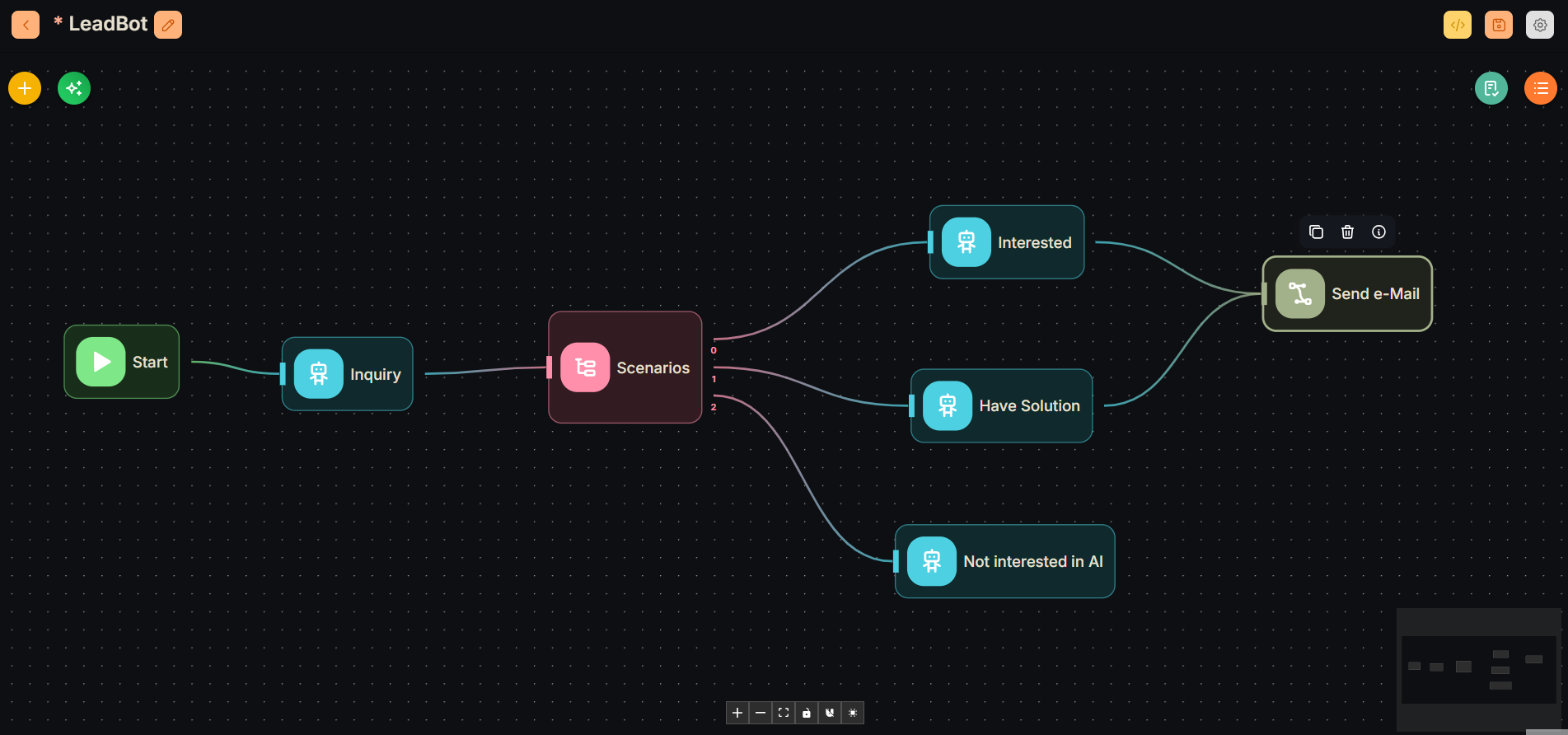1568x735 pixels.
Task: Duplicate the Send e-Mail node
Action: 1316,232
